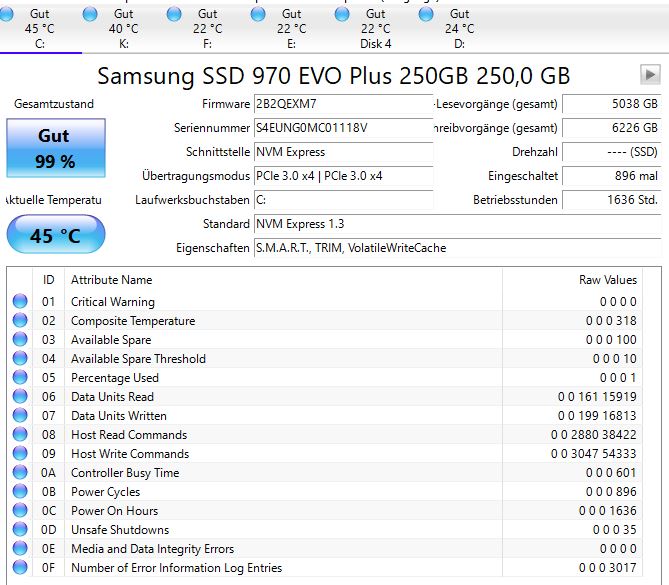669x585 pixels.
Task: Click raw value 0 0 0 3017
Action: coord(608,568)
